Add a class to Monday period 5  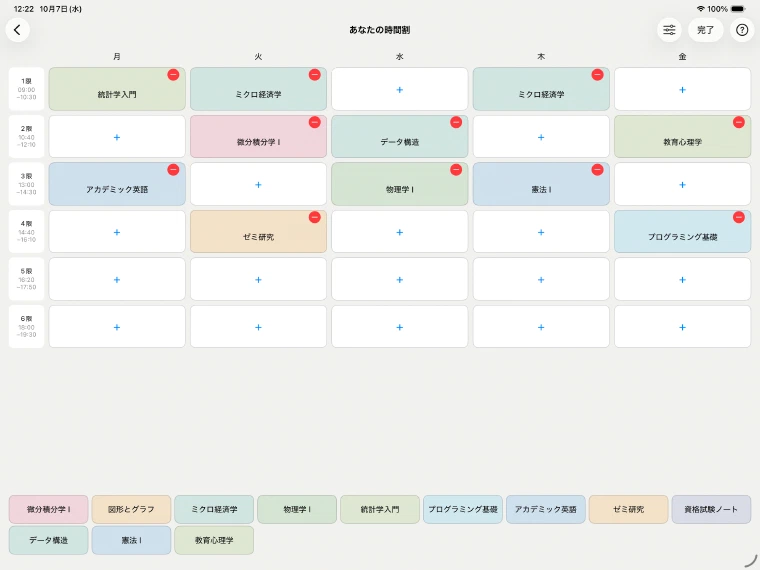click(x=117, y=279)
